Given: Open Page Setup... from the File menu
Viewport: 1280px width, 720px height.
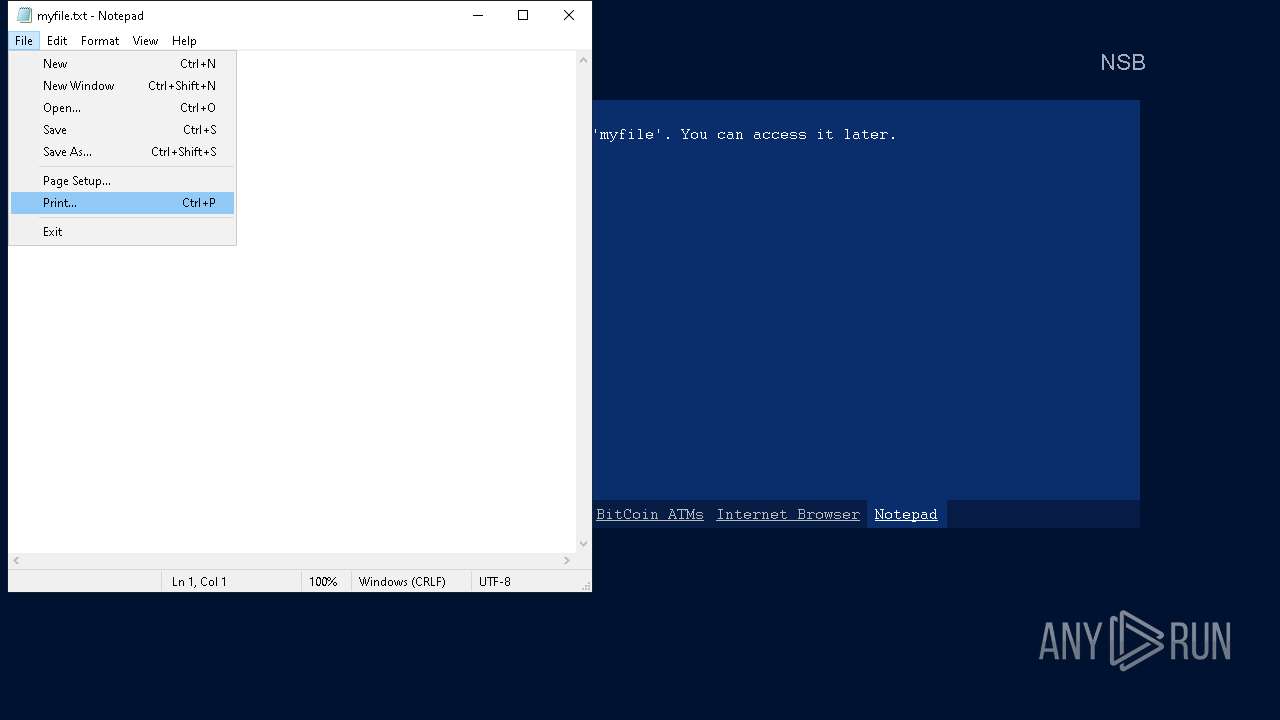Looking at the screenshot, I should pyautogui.click(x=122, y=181).
